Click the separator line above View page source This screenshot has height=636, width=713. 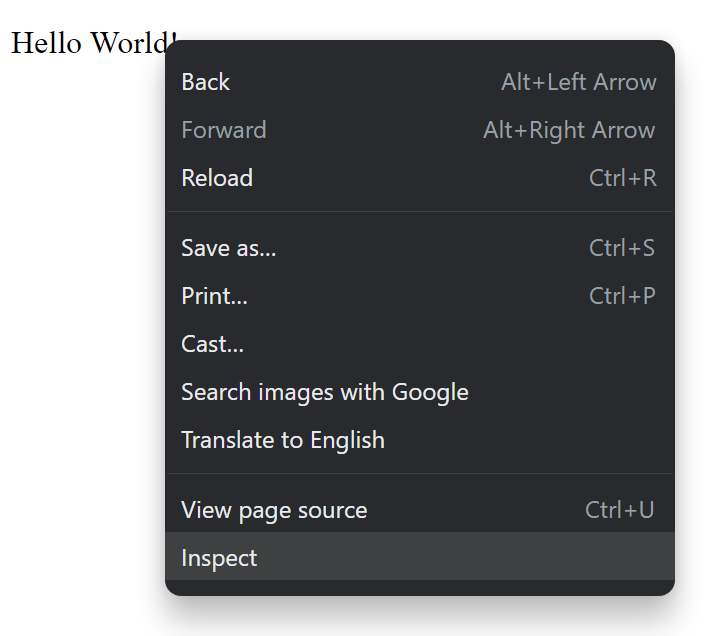pos(420,474)
